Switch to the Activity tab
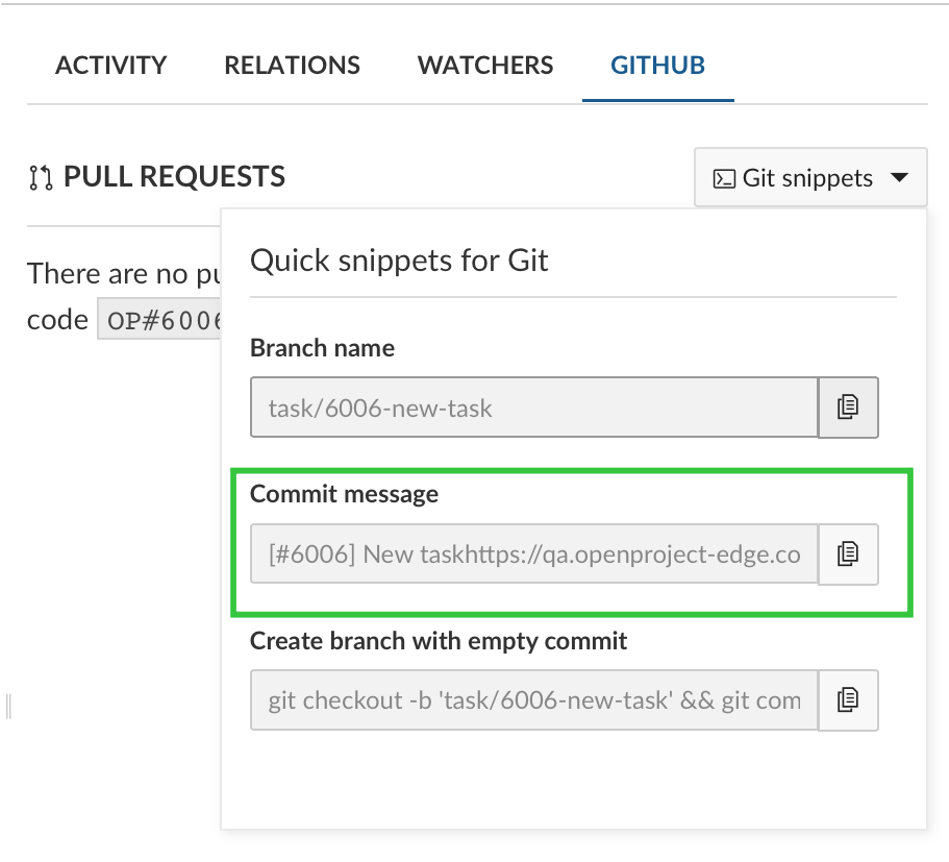This screenshot has width=949, height=862. 111,66
